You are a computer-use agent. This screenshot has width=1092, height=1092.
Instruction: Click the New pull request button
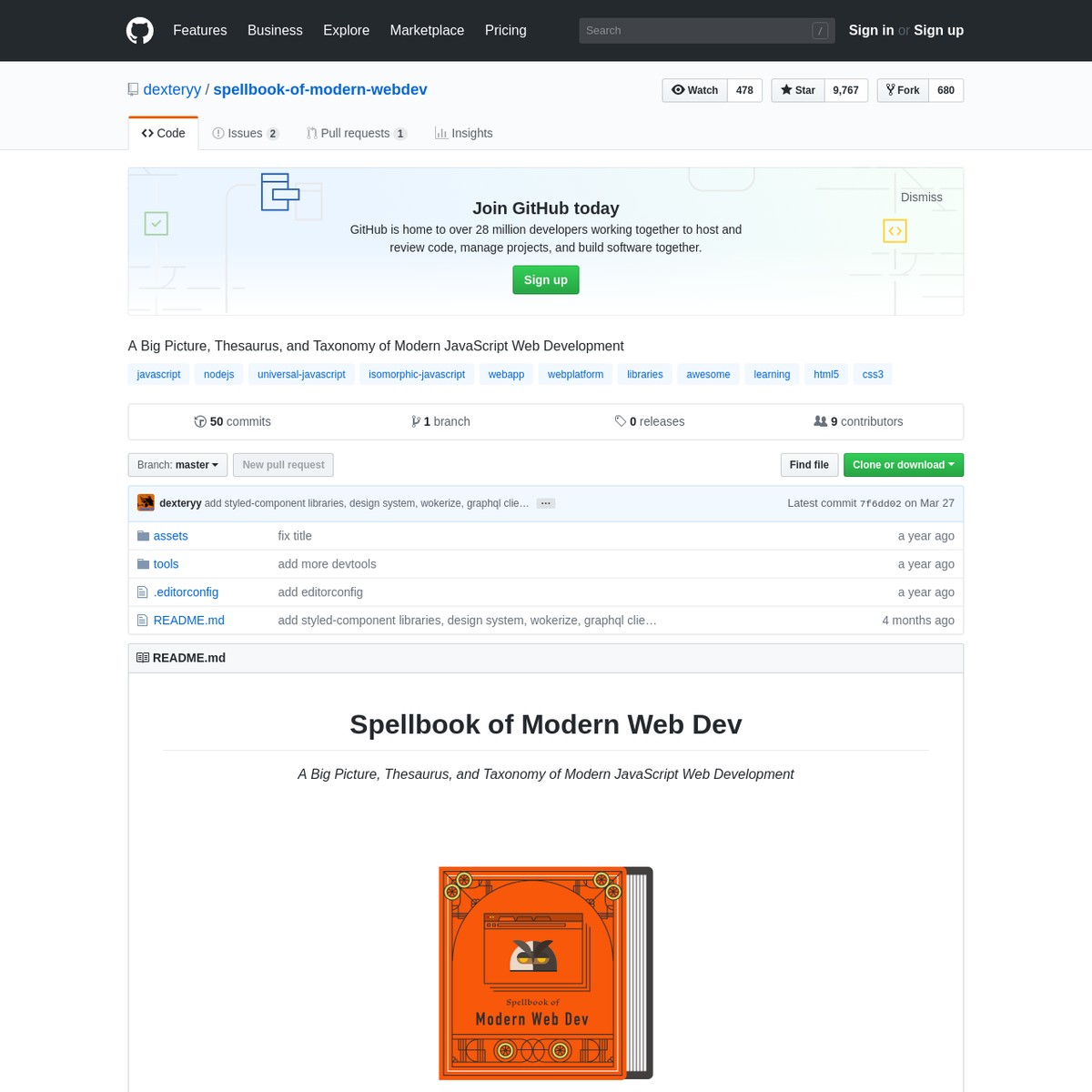click(283, 465)
